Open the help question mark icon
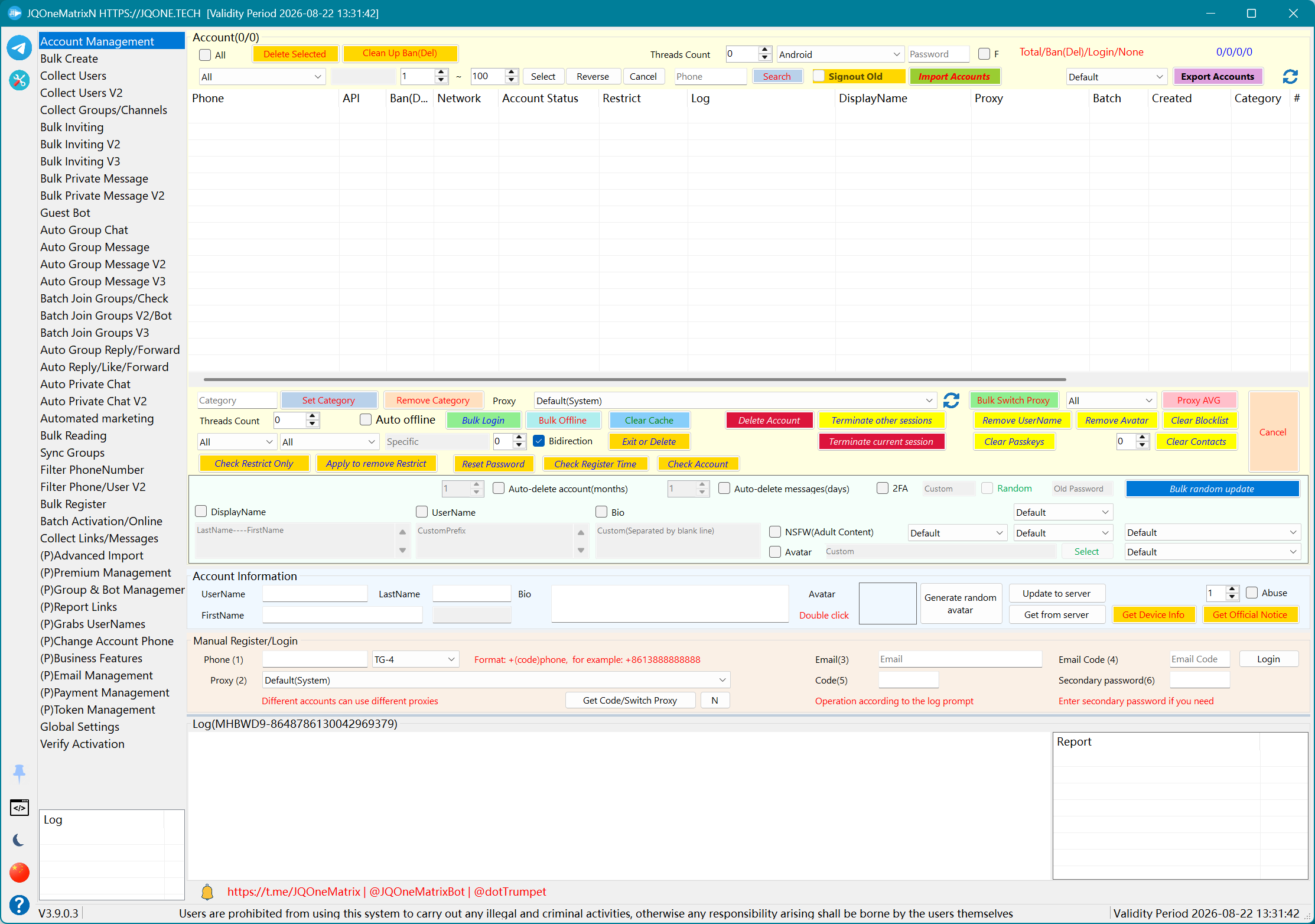The width and height of the screenshot is (1315, 924). (19, 905)
